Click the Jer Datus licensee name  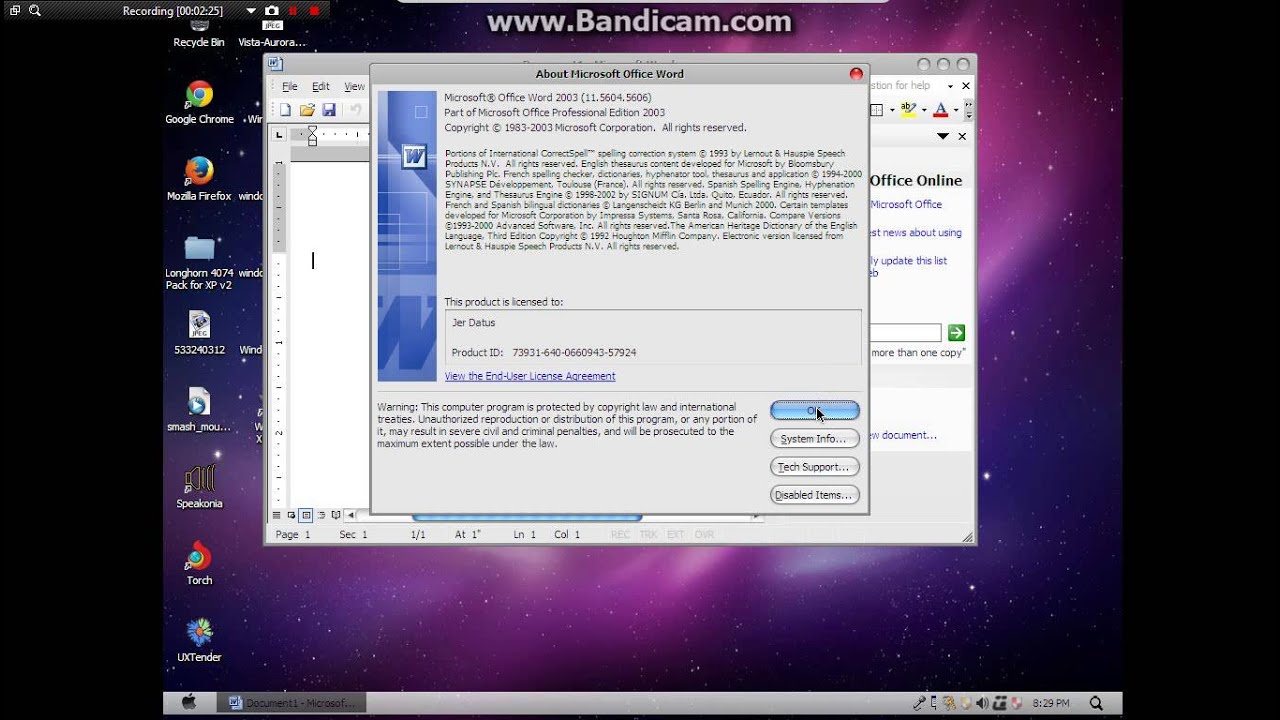[x=474, y=323]
